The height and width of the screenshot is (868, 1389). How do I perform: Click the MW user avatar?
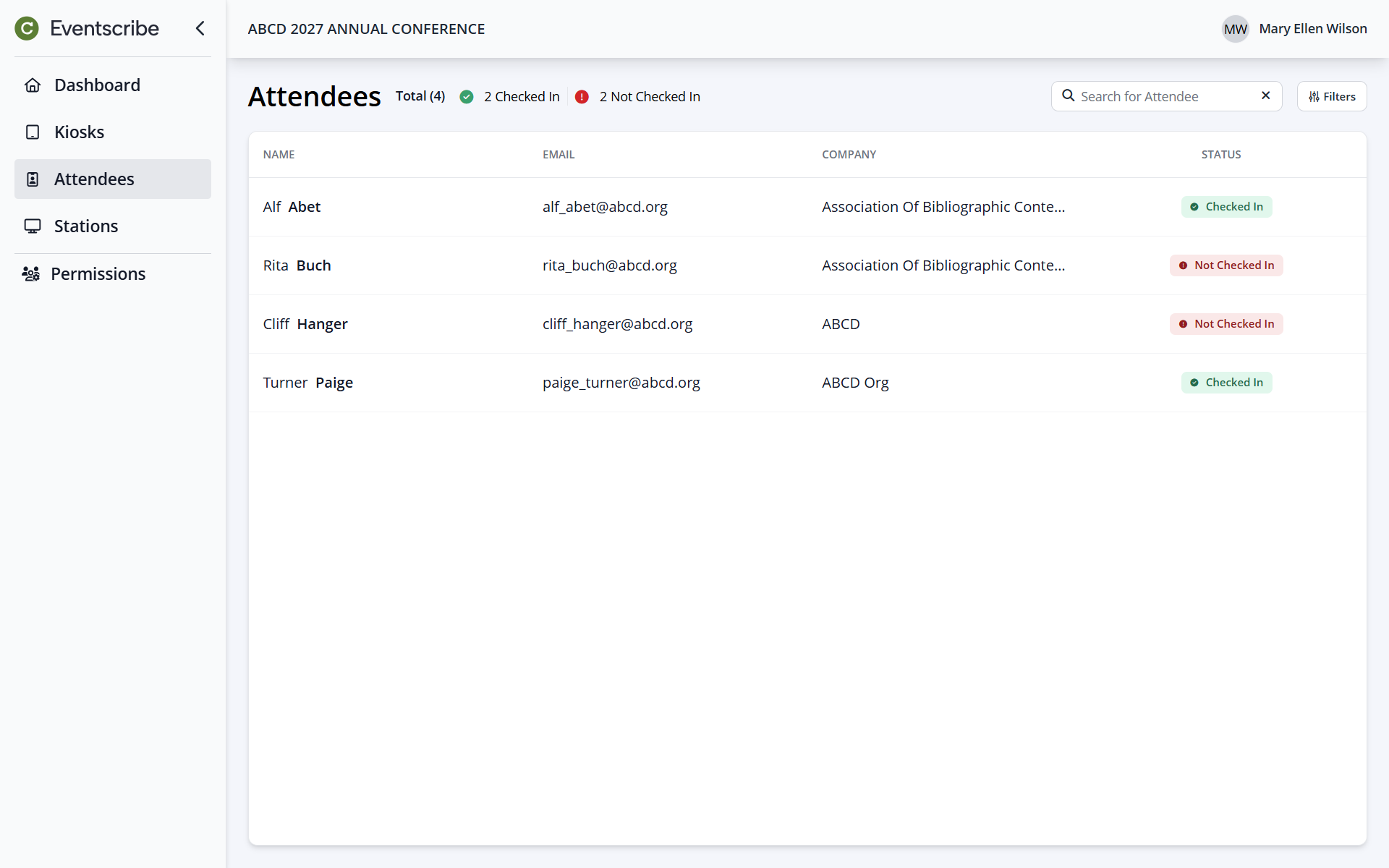[x=1235, y=29]
